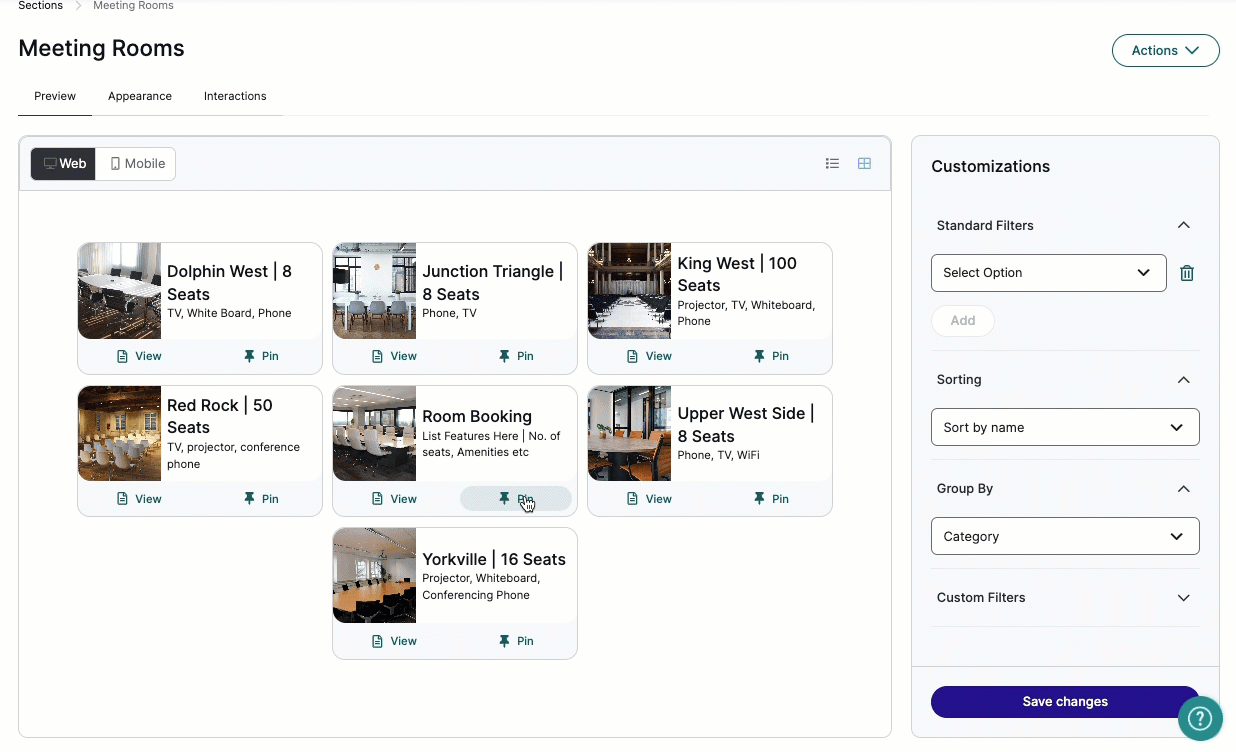
Task: View the Room Booking card
Action: click(x=394, y=498)
